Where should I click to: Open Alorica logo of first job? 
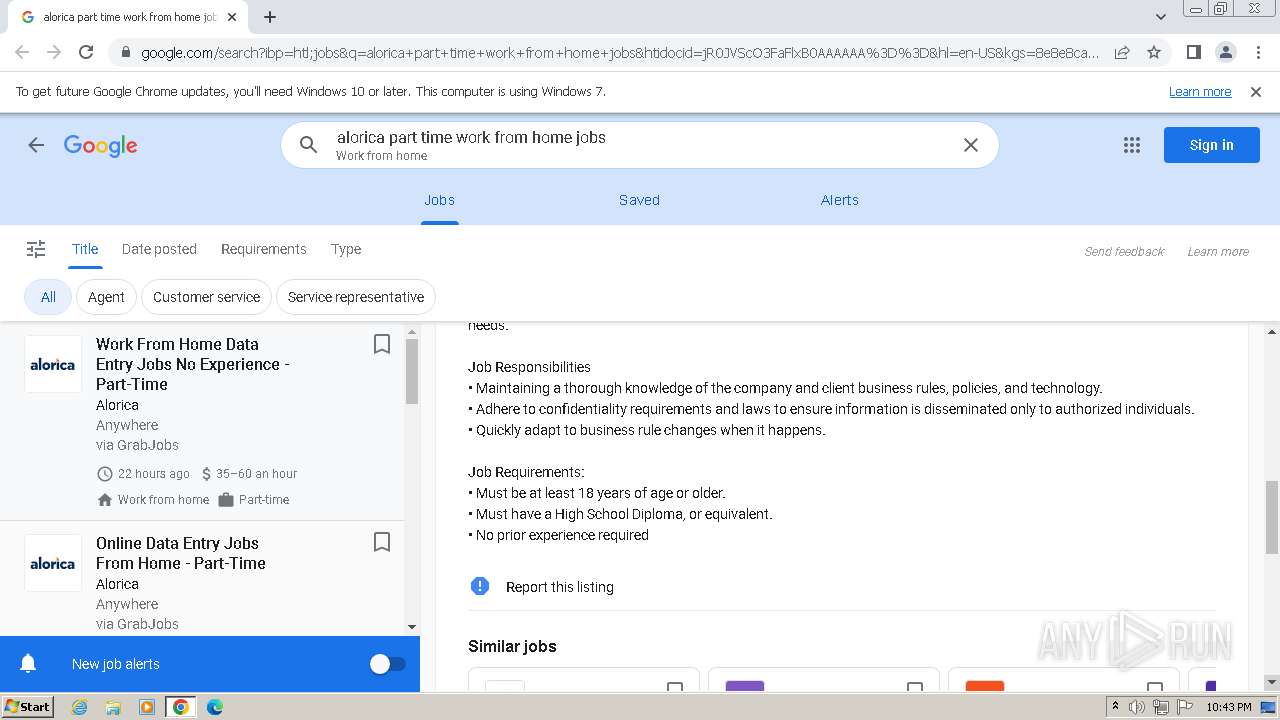[53, 364]
